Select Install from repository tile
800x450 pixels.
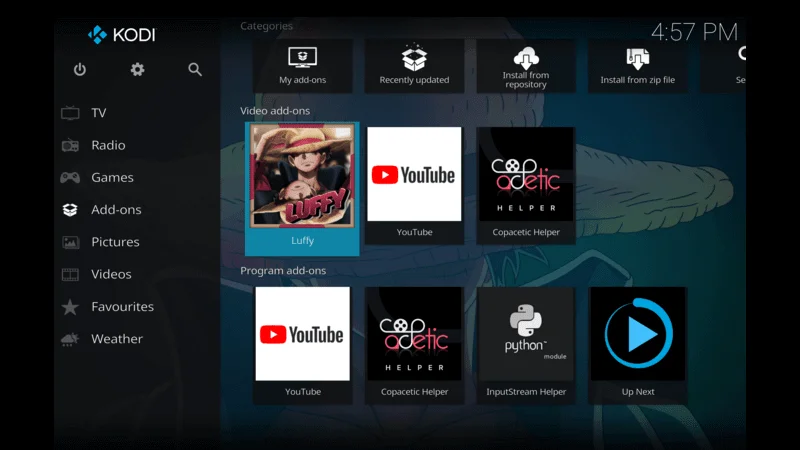pos(526,65)
